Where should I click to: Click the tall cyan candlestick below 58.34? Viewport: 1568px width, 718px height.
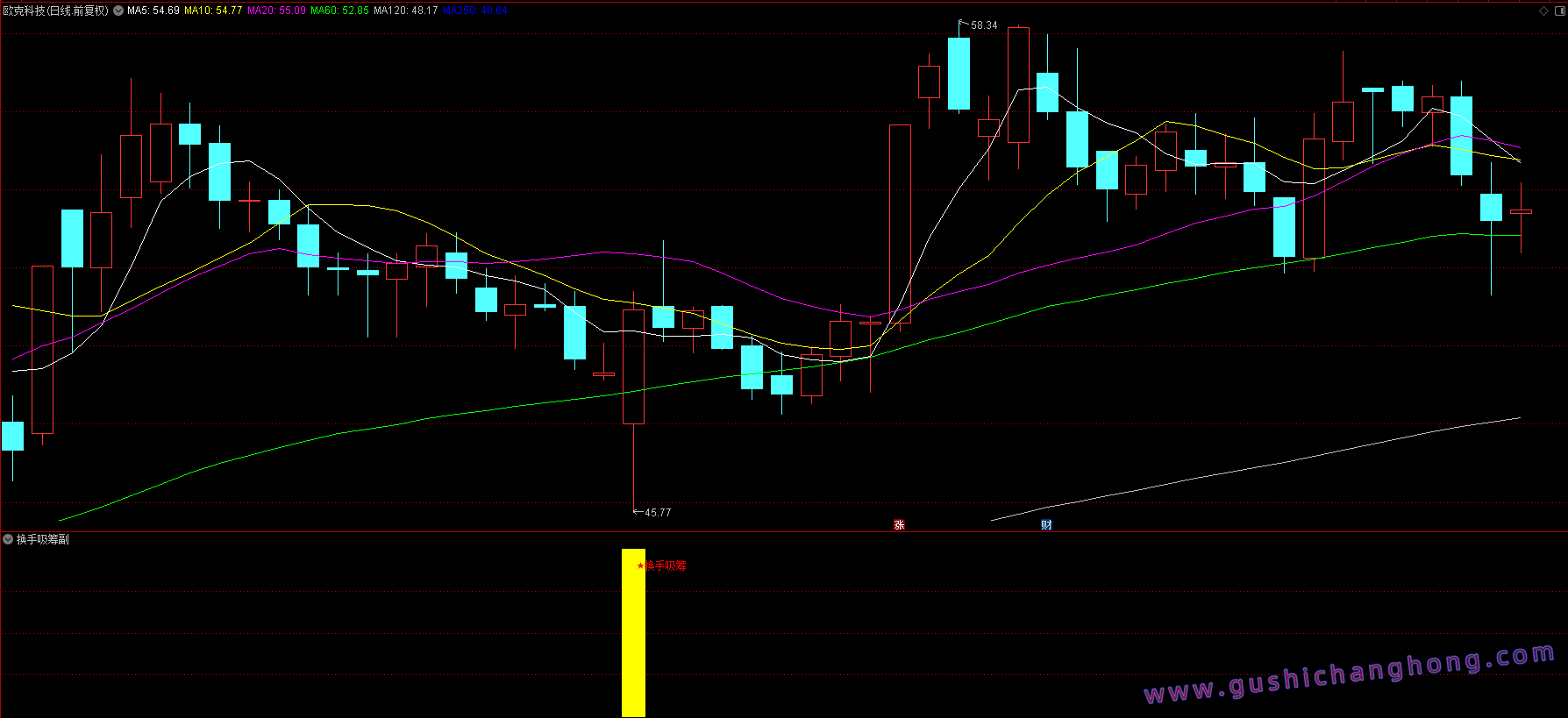[x=959, y=74]
